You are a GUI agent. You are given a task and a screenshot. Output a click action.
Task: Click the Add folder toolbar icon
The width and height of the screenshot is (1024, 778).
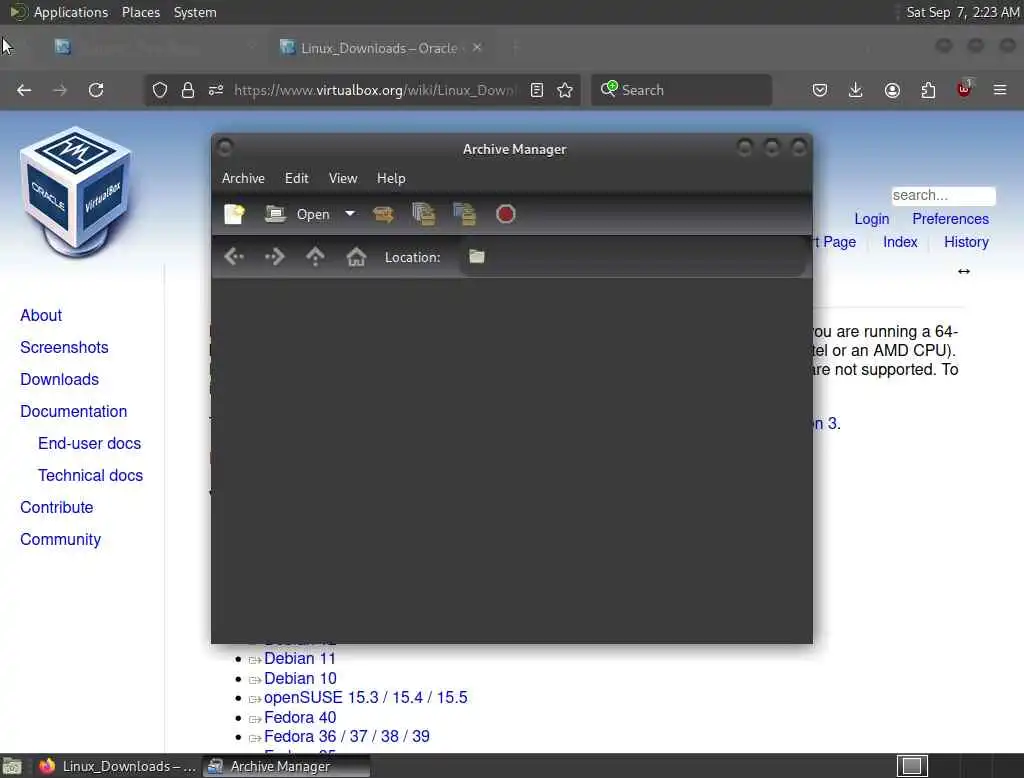(464, 214)
